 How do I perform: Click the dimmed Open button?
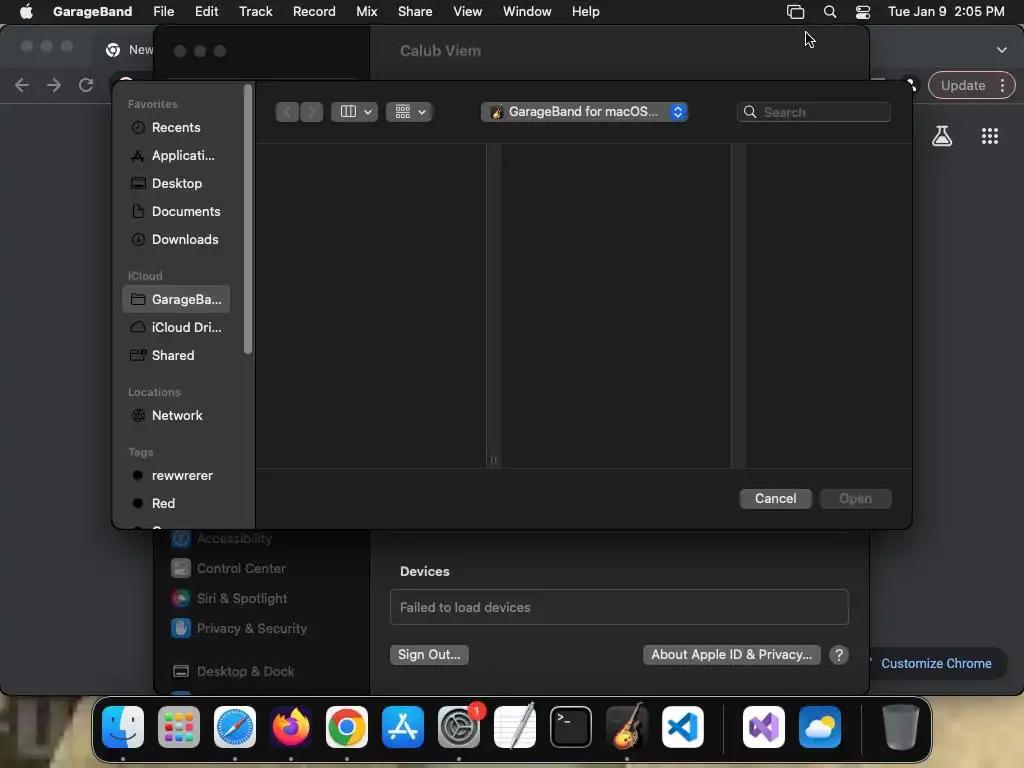coord(856,499)
